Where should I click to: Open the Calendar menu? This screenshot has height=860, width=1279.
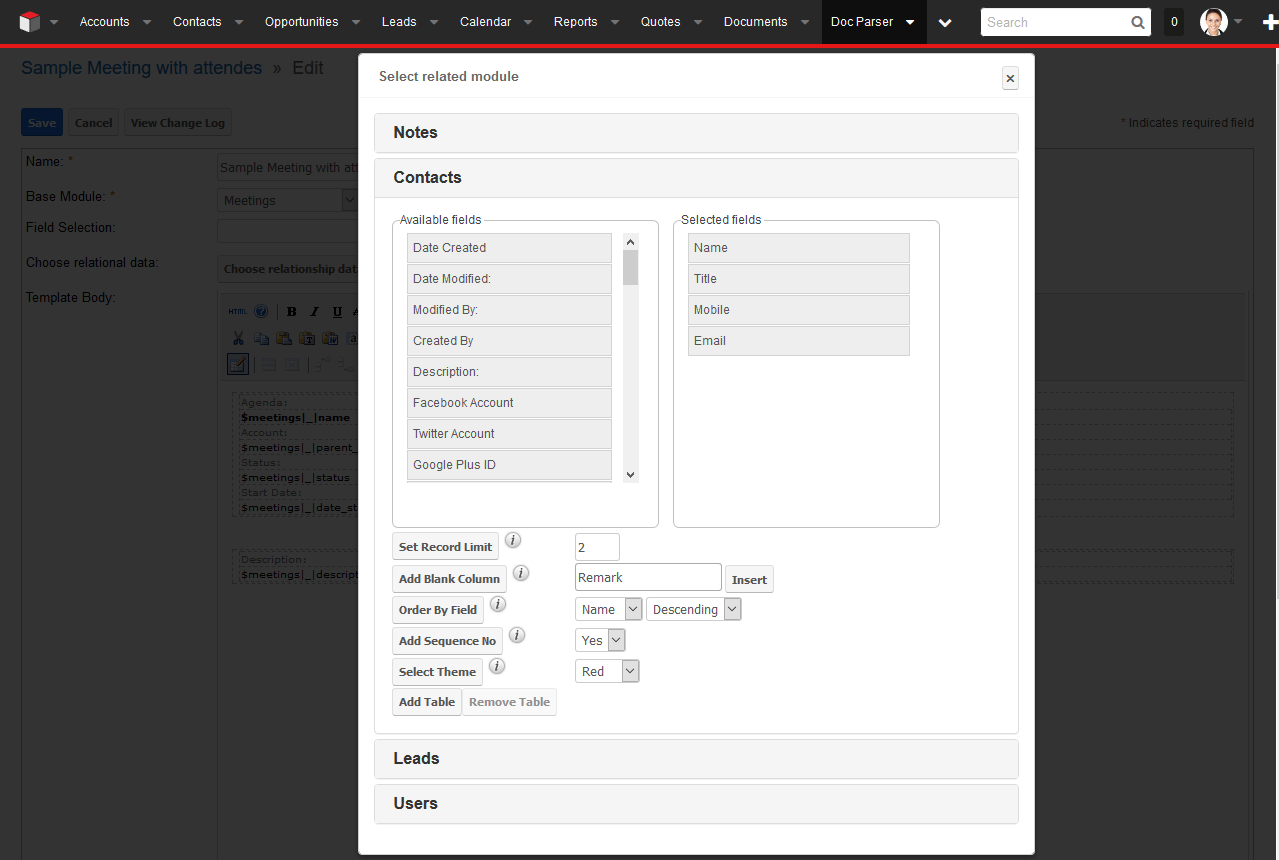[486, 20]
